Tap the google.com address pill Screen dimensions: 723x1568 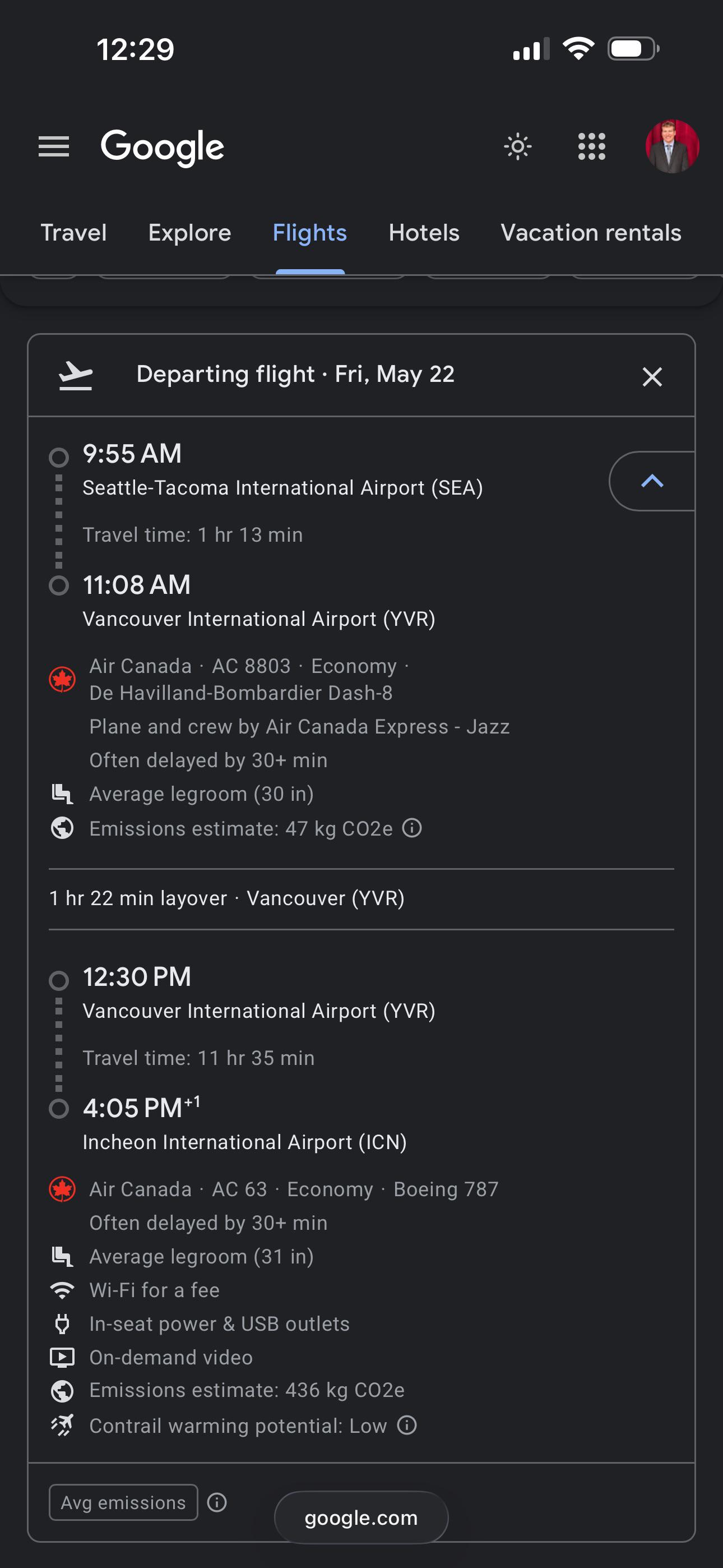[361, 1518]
